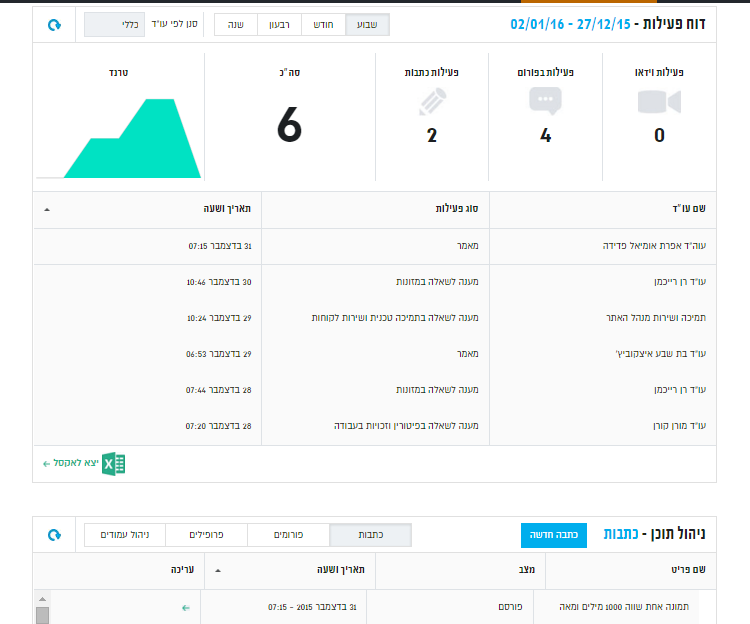Open the סנן לפי עו"ד filter dropdown
Image resolution: width=750 pixels, height=624 pixels.
[114, 24]
